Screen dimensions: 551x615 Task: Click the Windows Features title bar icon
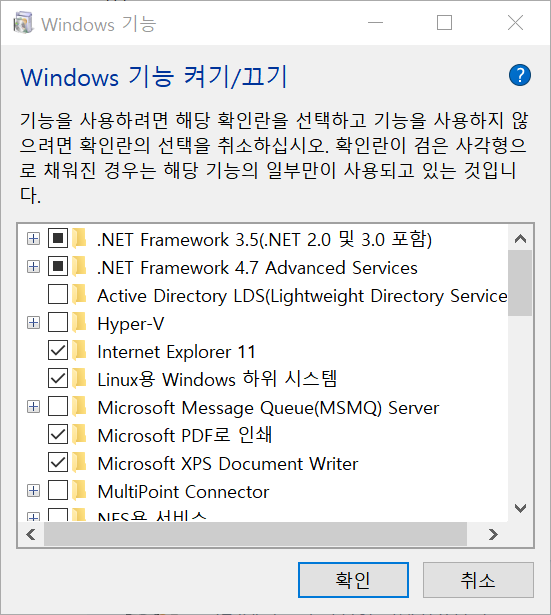tap(23, 23)
